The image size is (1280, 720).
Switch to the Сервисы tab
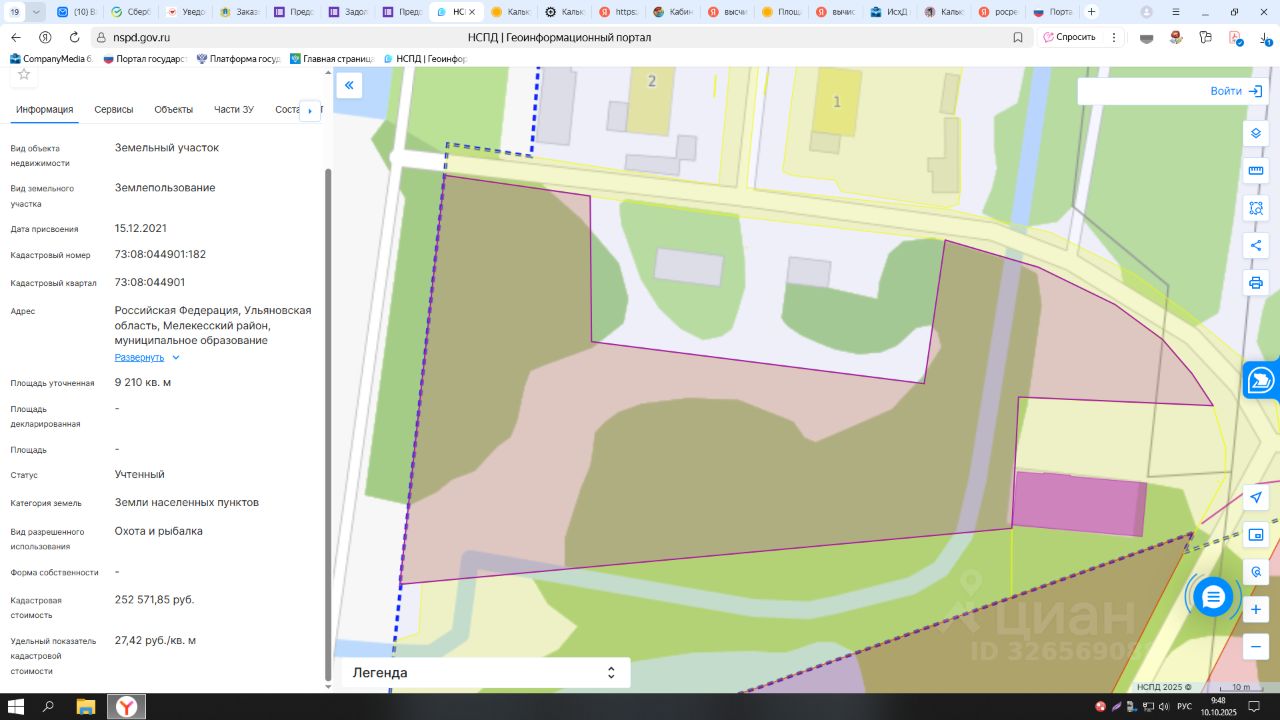114,110
